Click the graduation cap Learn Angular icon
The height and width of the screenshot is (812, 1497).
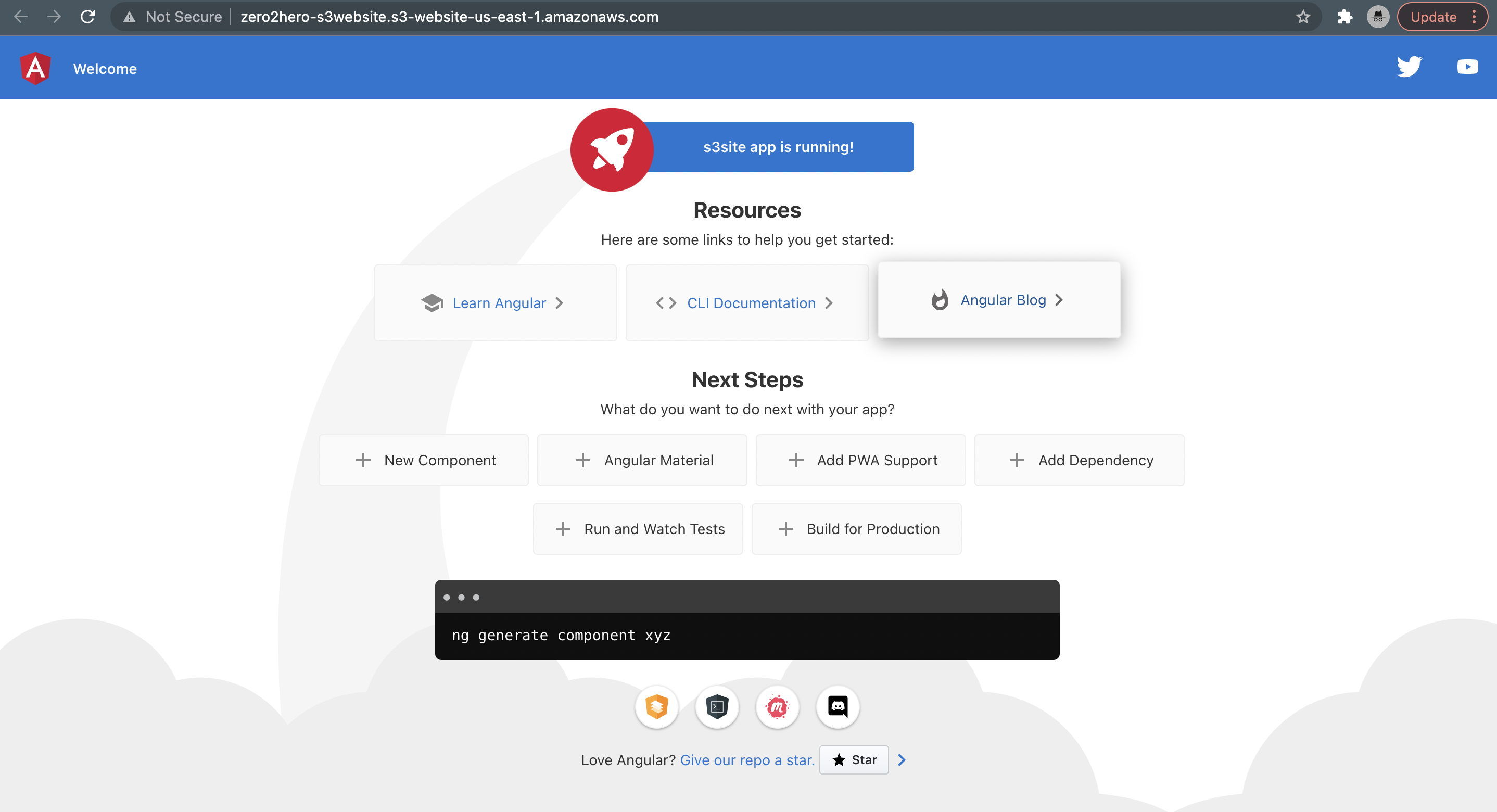433,303
